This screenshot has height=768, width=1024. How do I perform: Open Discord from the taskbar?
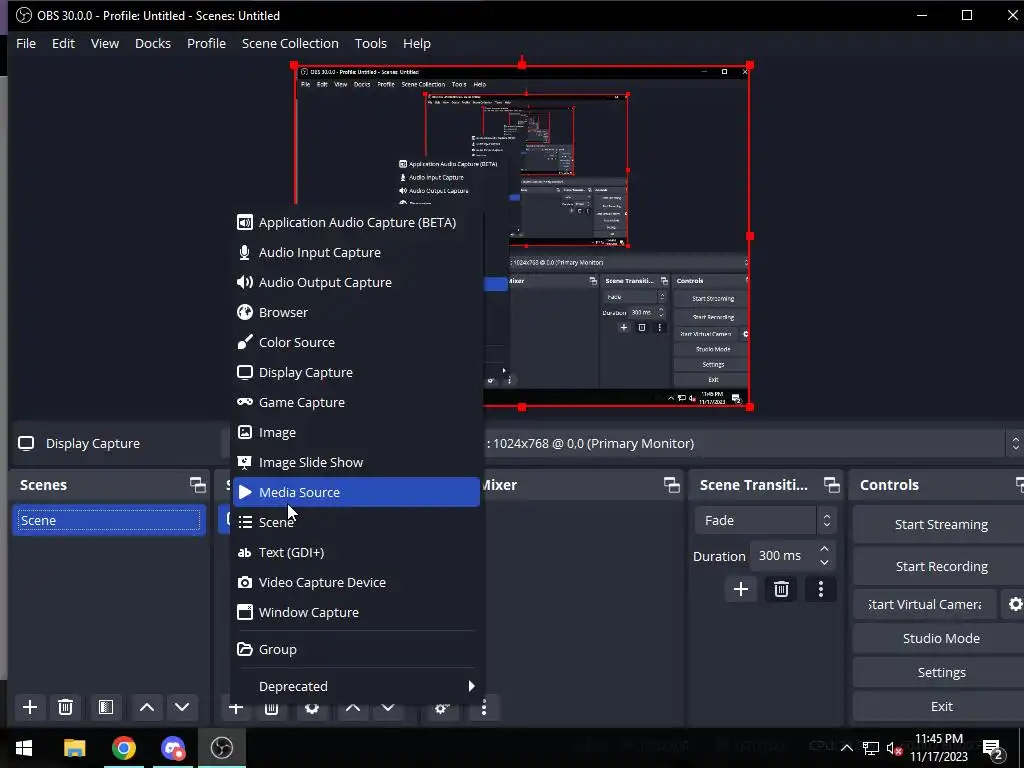coord(172,748)
